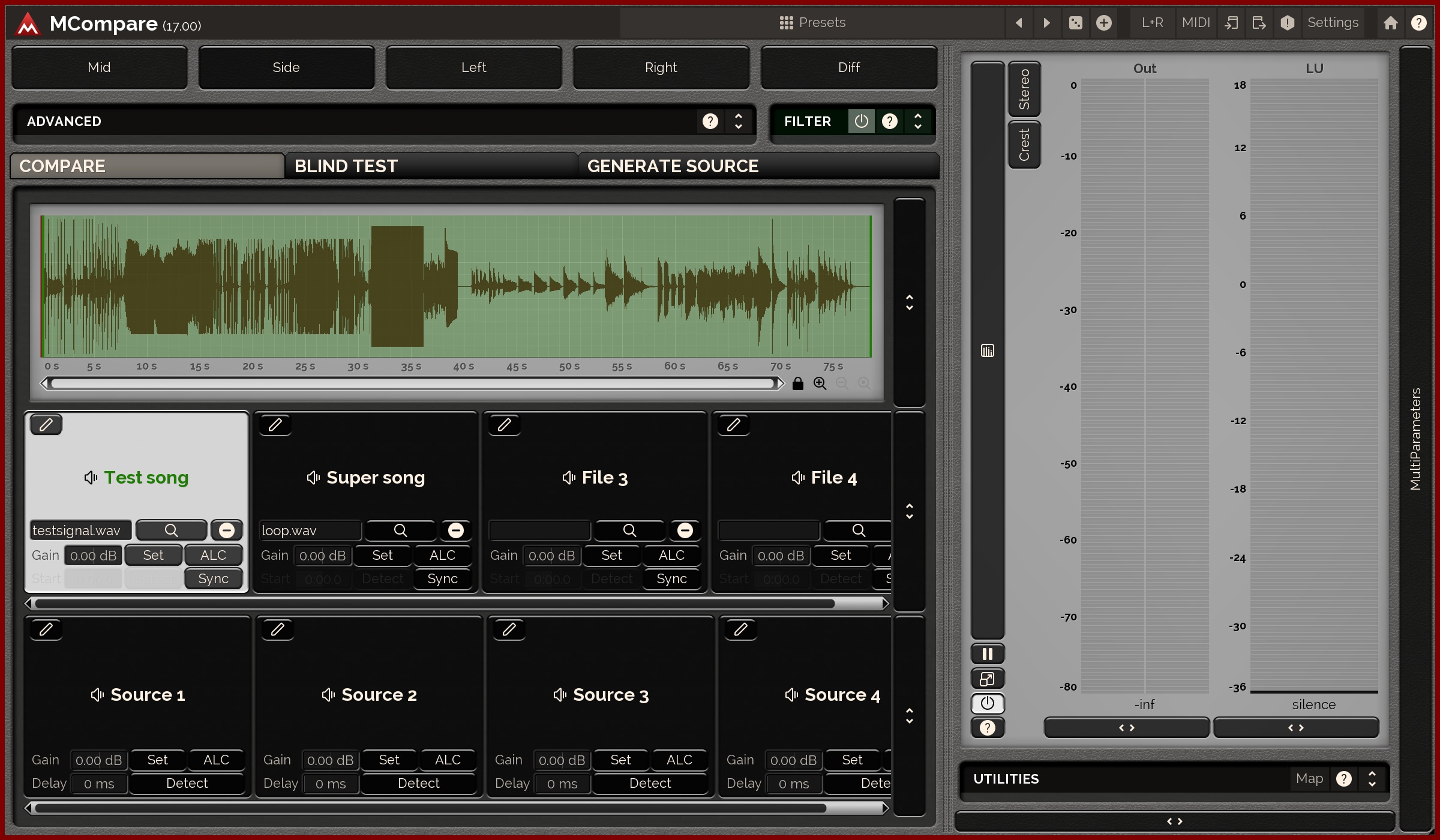
Task: Pause the output meter
Action: coord(987,654)
